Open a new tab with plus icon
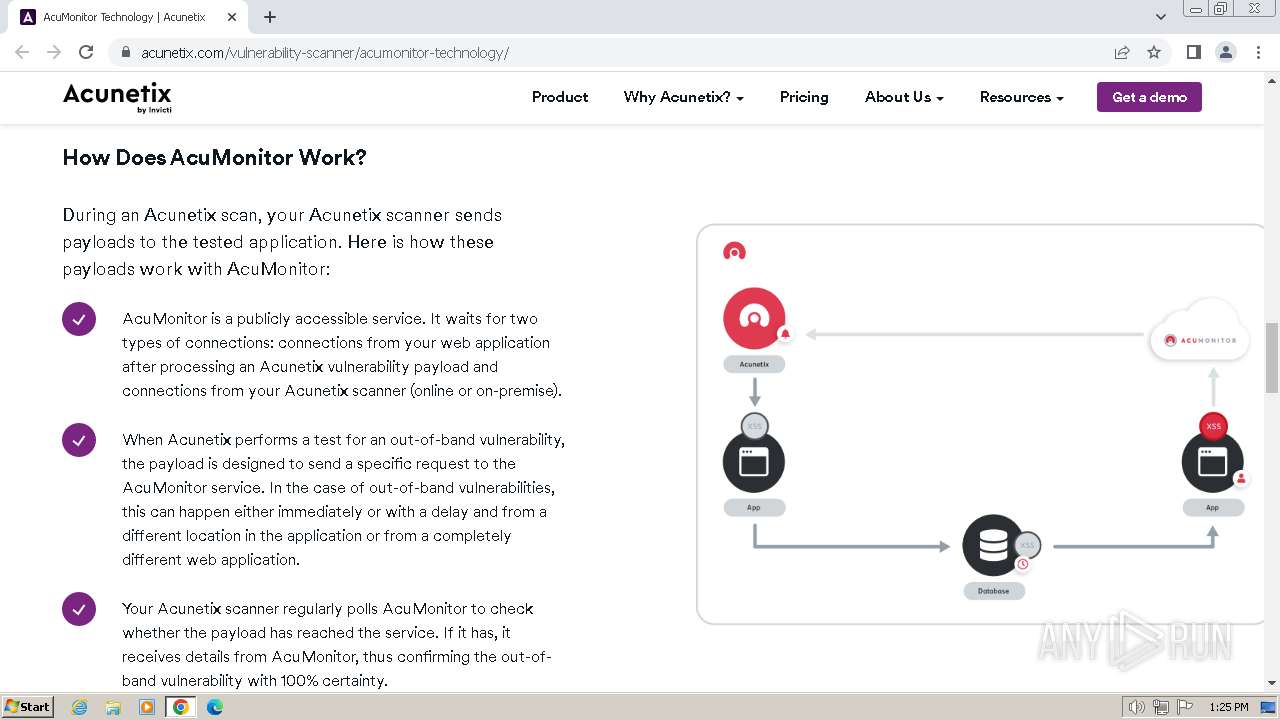Viewport: 1280px width, 720px height. tap(270, 17)
